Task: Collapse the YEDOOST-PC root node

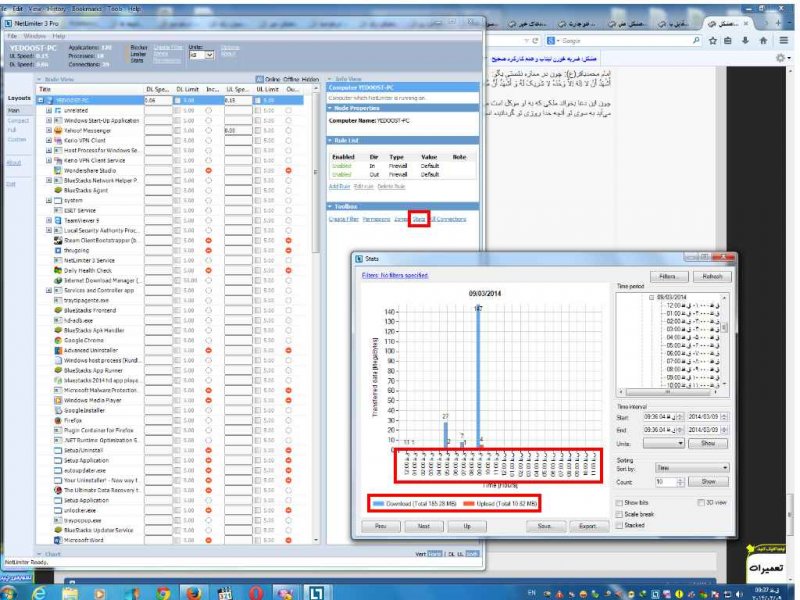Action: click(x=40, y=101)
